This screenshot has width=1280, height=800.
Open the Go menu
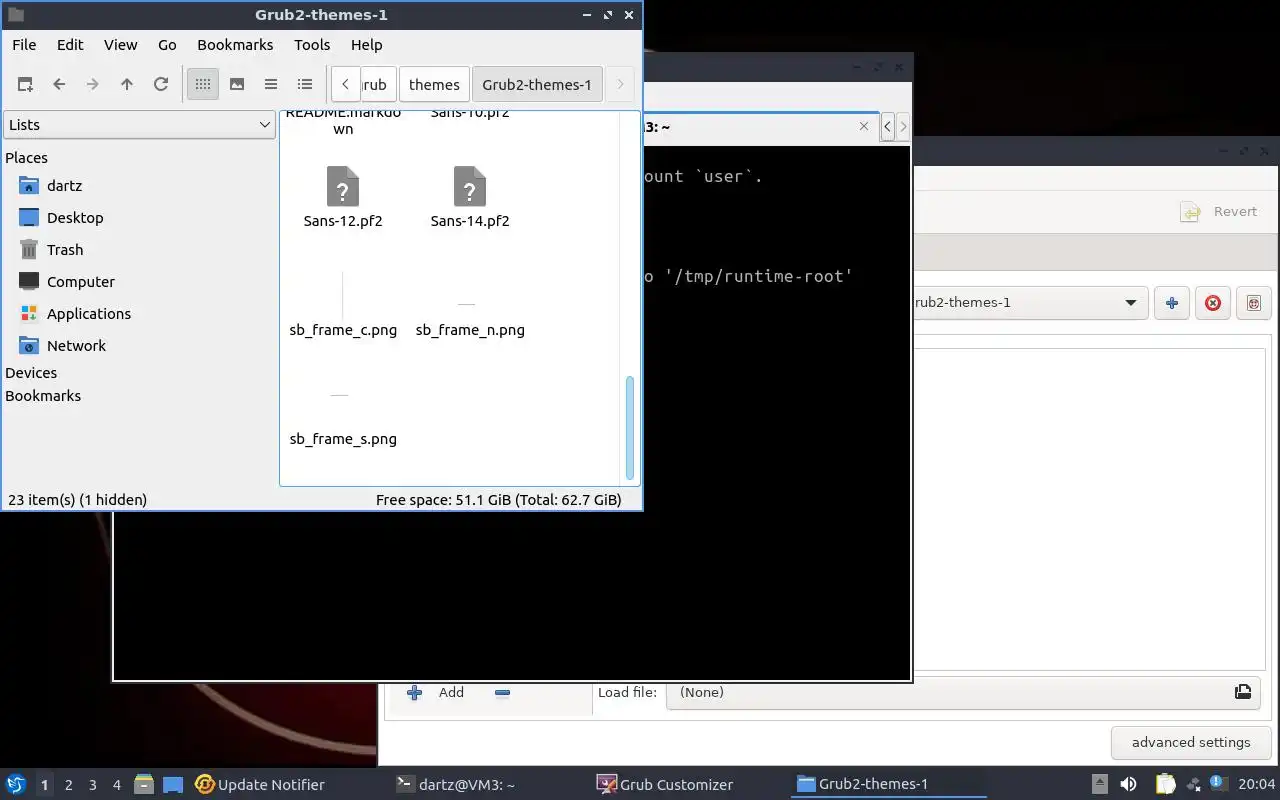click(167, 45)
